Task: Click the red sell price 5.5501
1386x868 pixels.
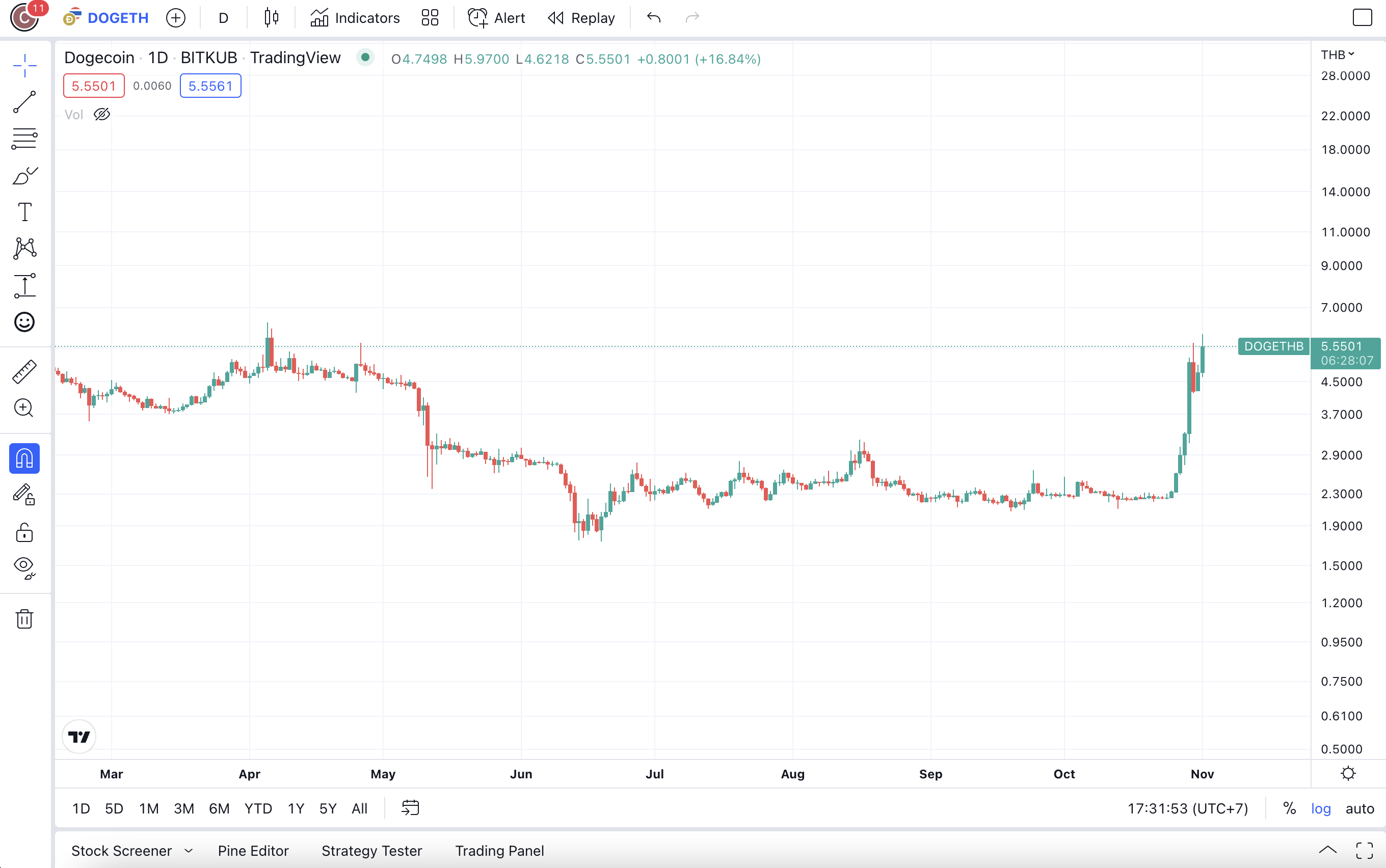Action: 94,86
